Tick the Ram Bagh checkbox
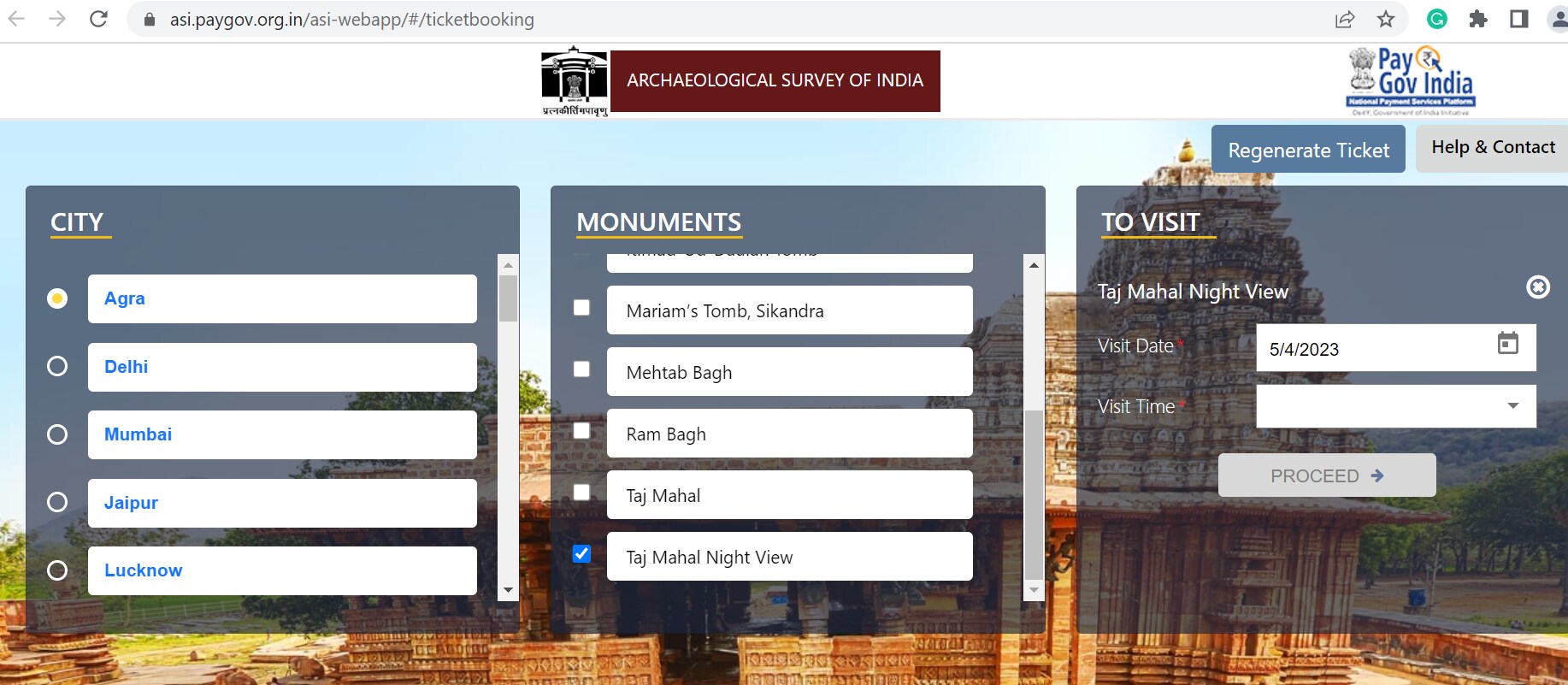1568x685 pixels. [x=581, y=430]
